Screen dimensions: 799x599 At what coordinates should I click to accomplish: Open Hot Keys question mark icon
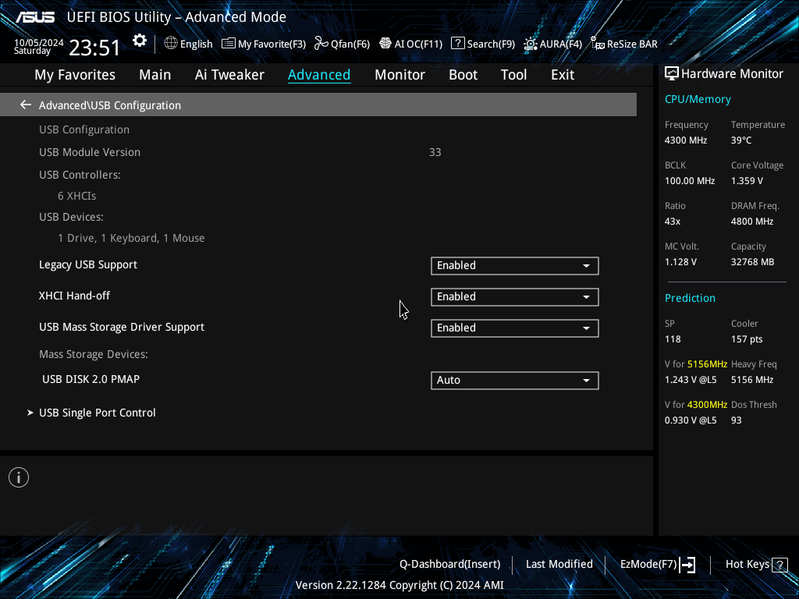tap(779, 564)
